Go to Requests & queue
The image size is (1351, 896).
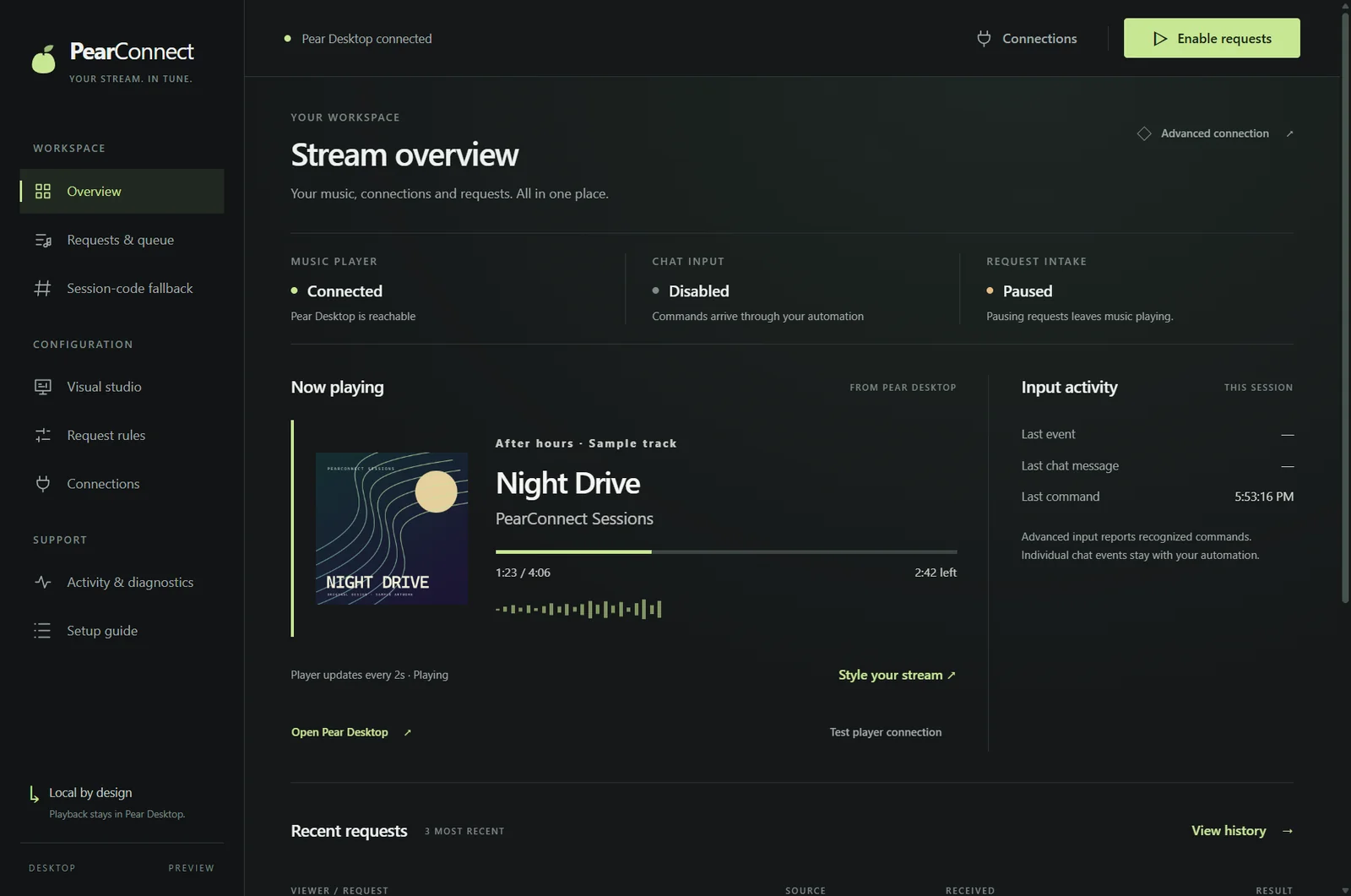pos(122,240)
